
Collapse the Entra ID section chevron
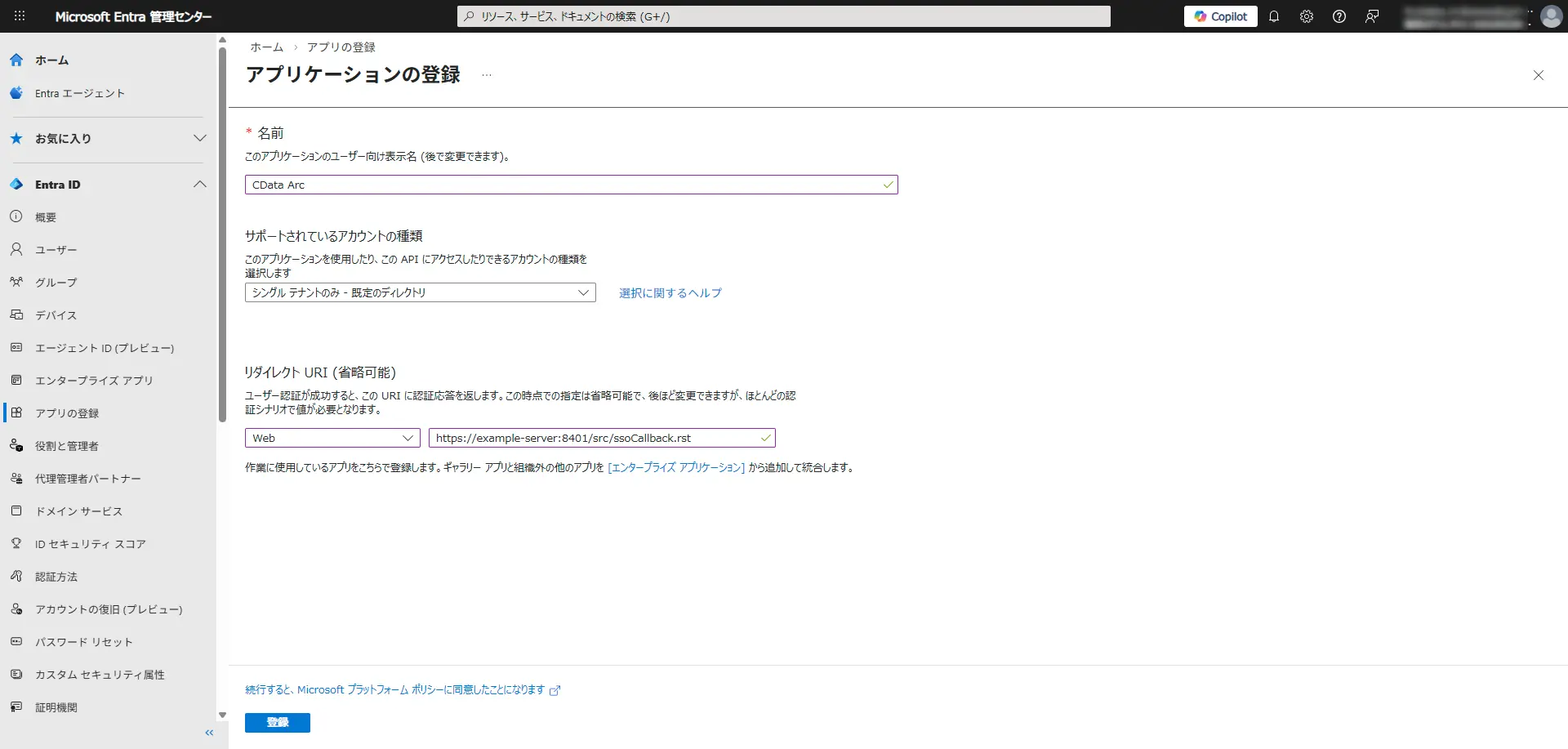[x=200, y=185]
